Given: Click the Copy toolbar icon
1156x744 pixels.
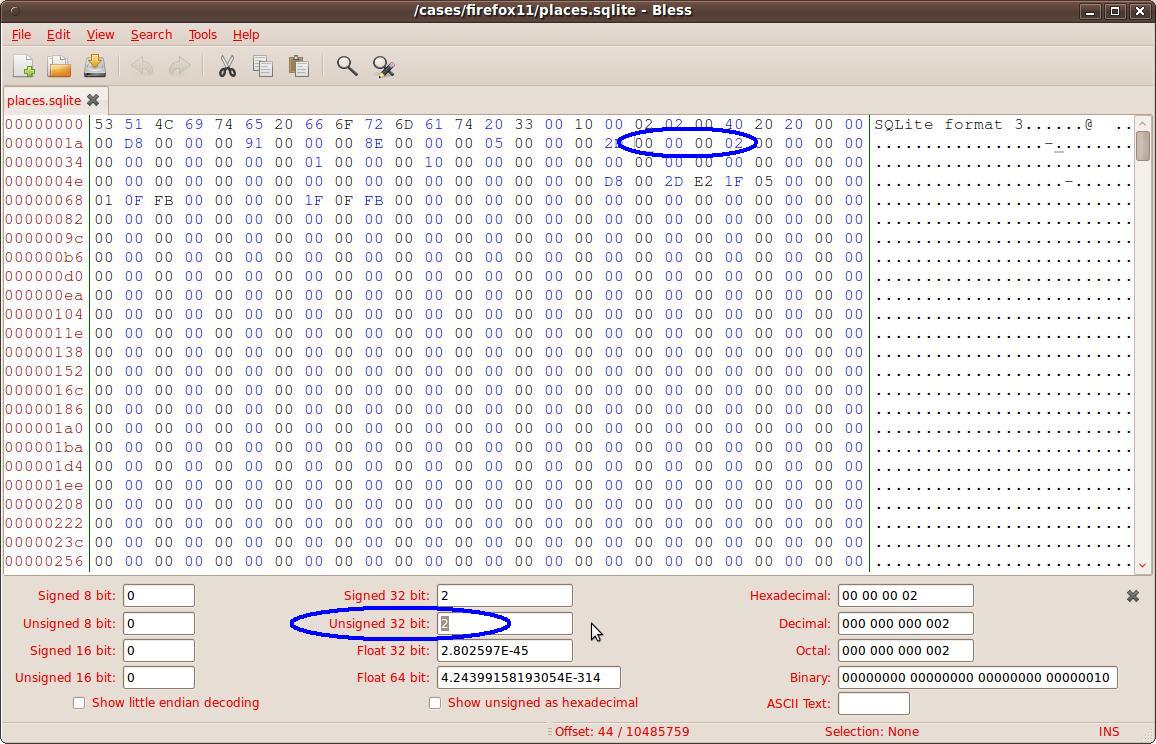Looking at the screenshot, I should [262, 66].
